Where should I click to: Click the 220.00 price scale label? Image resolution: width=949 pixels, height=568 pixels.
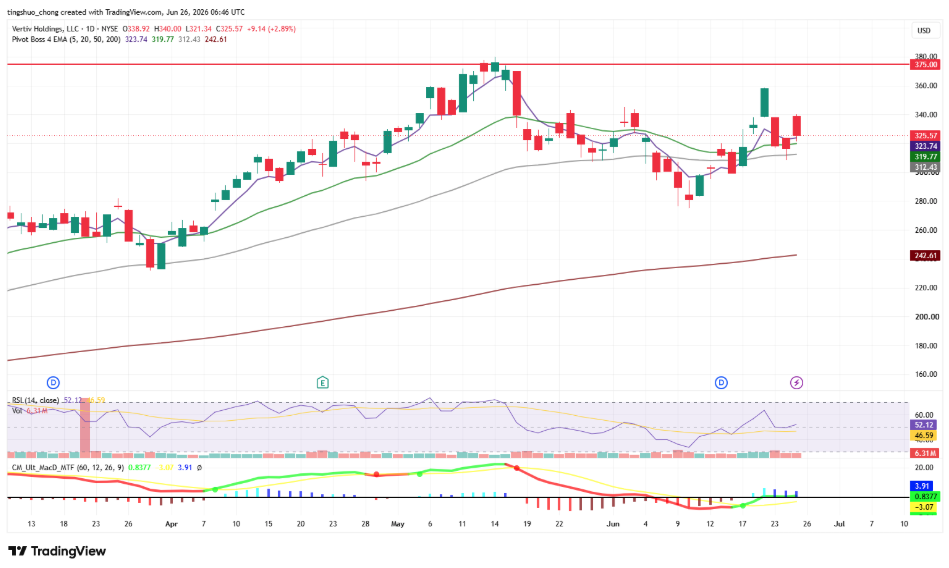pyautogui.click(x=926, y=288)
